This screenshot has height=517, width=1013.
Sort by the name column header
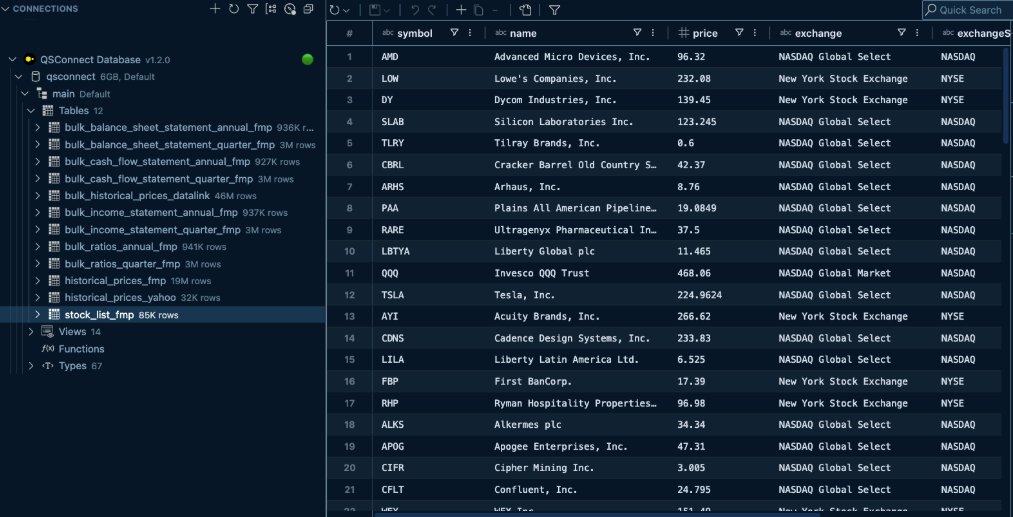coord(523,34)
